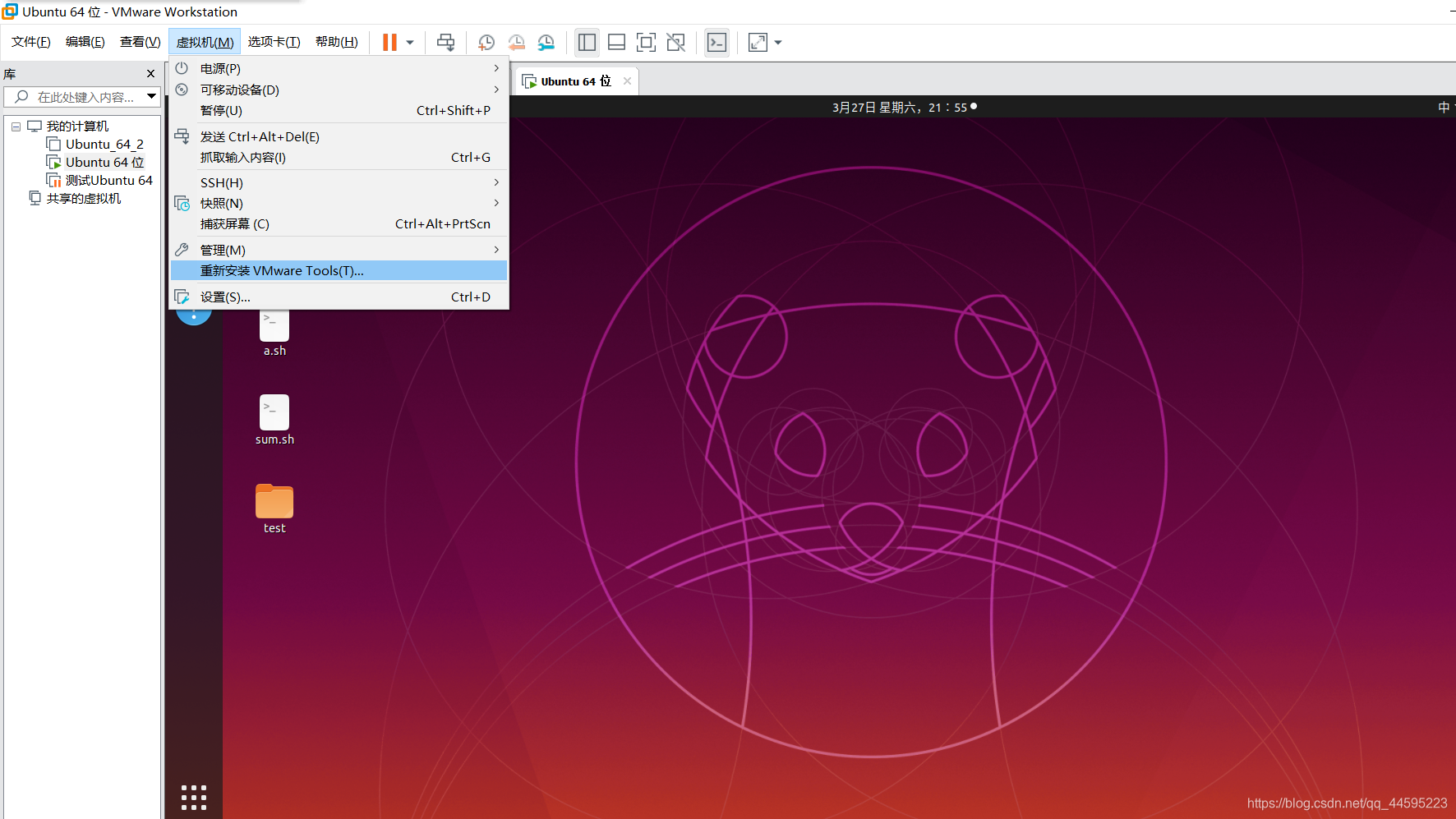Screen dimensions: 1456x819
Task: Open the snapshot manager wrench icon
Action: coord(546,42)
